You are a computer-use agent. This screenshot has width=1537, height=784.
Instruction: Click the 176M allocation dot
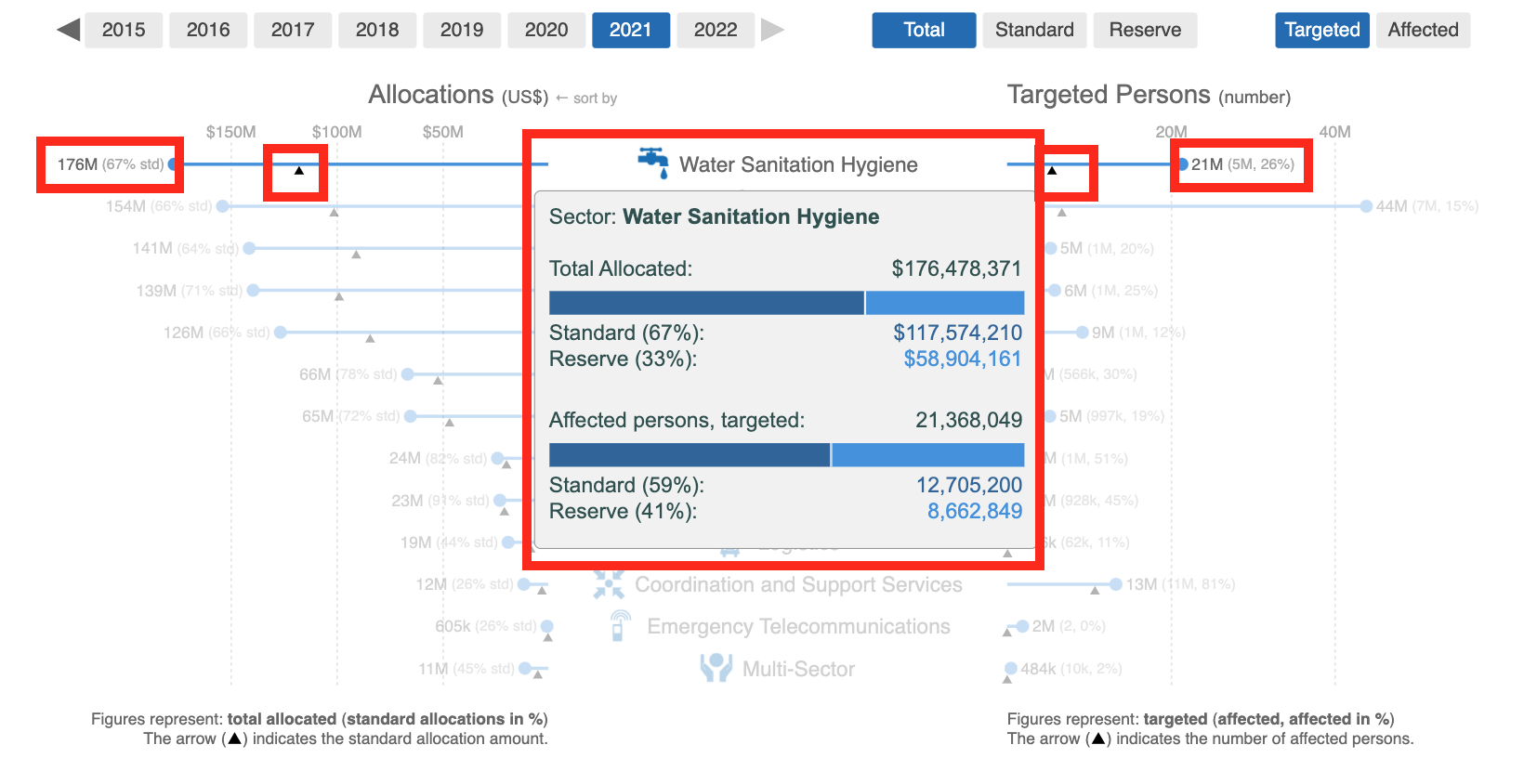(x=174, y=164)
